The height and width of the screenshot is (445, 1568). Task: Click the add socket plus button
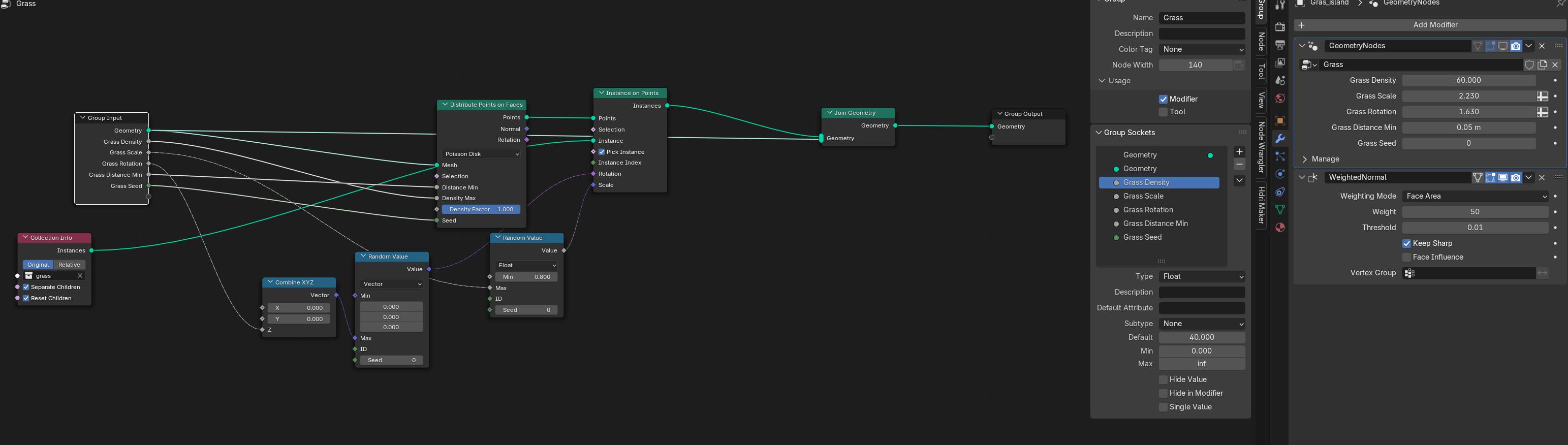point(1239,151)
